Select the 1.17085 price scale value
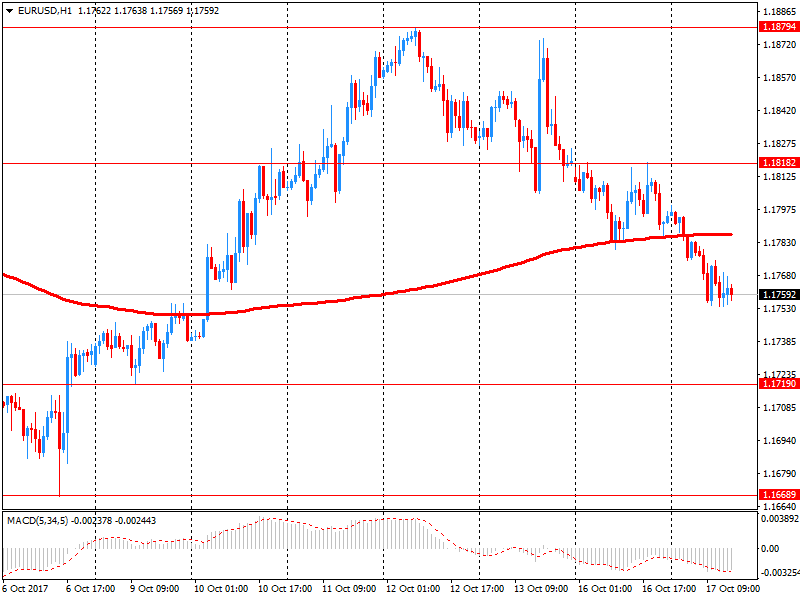Screen dimensions: 800x600 (x=780, y=408)
